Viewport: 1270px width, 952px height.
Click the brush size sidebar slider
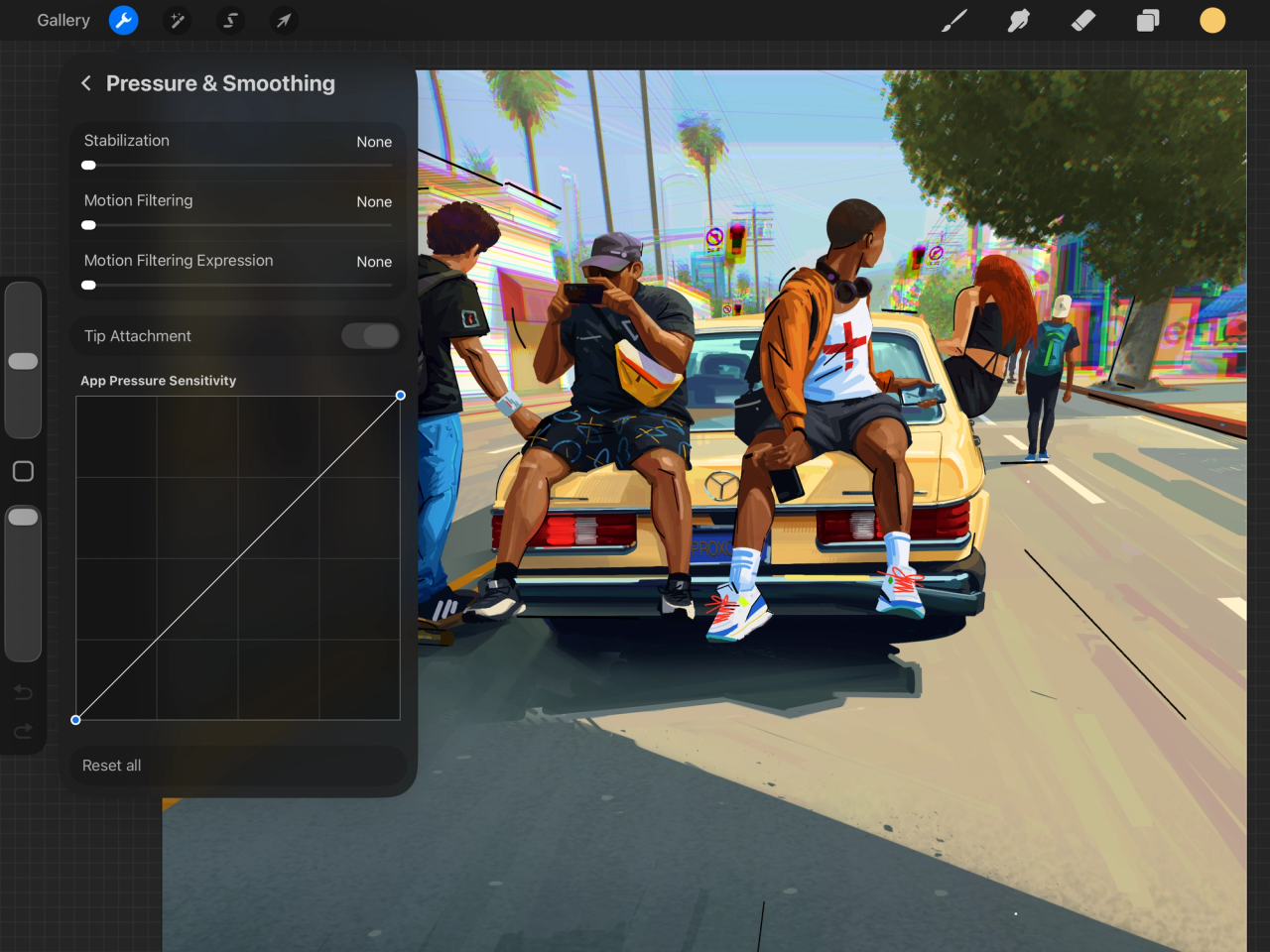coord(23,360)
